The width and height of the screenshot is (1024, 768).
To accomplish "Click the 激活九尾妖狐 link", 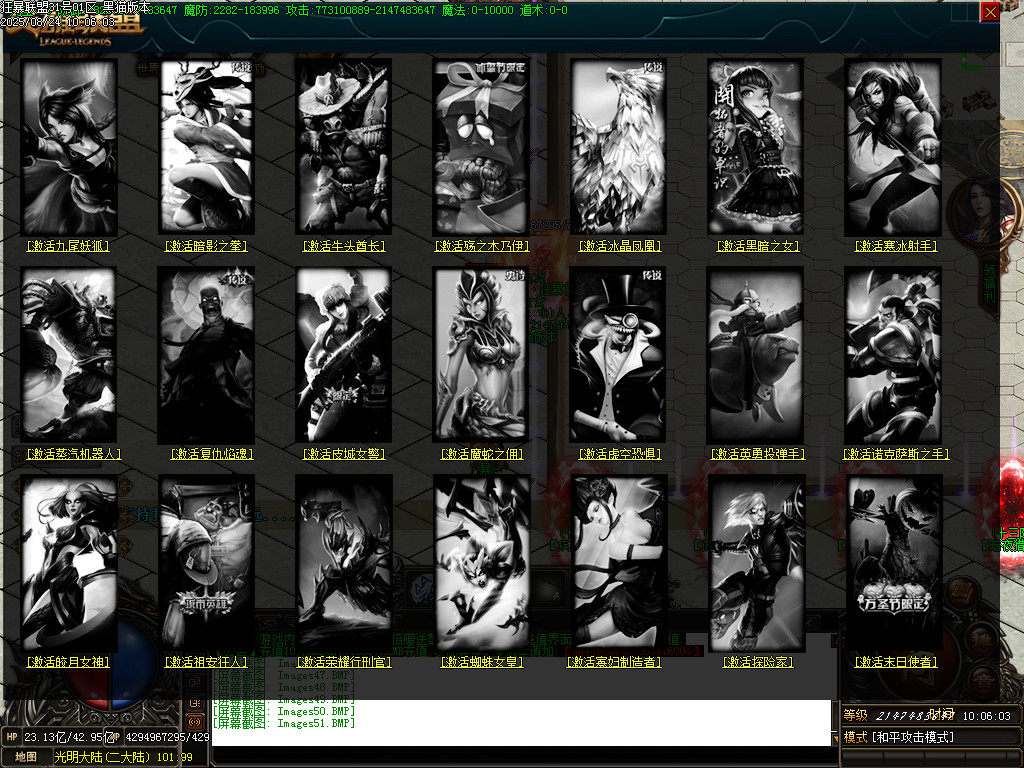I will pyautogui.click(x=68, y=246).
